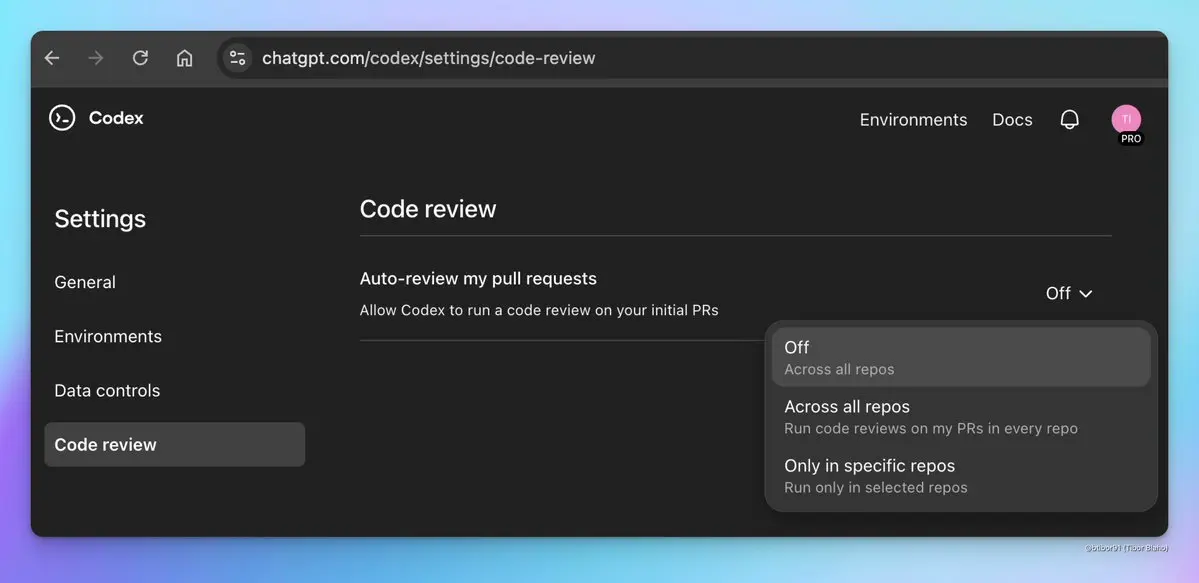Choose Across all repos option
Viewport: 1199px width, 583px height.
[960, 417]
